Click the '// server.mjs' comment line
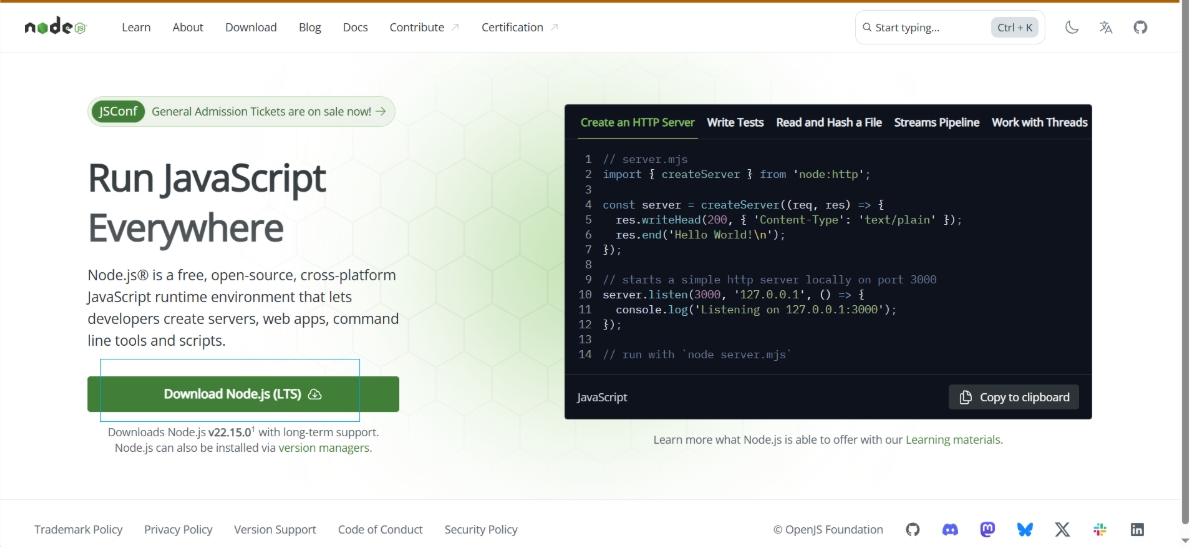 click(645, 159)
